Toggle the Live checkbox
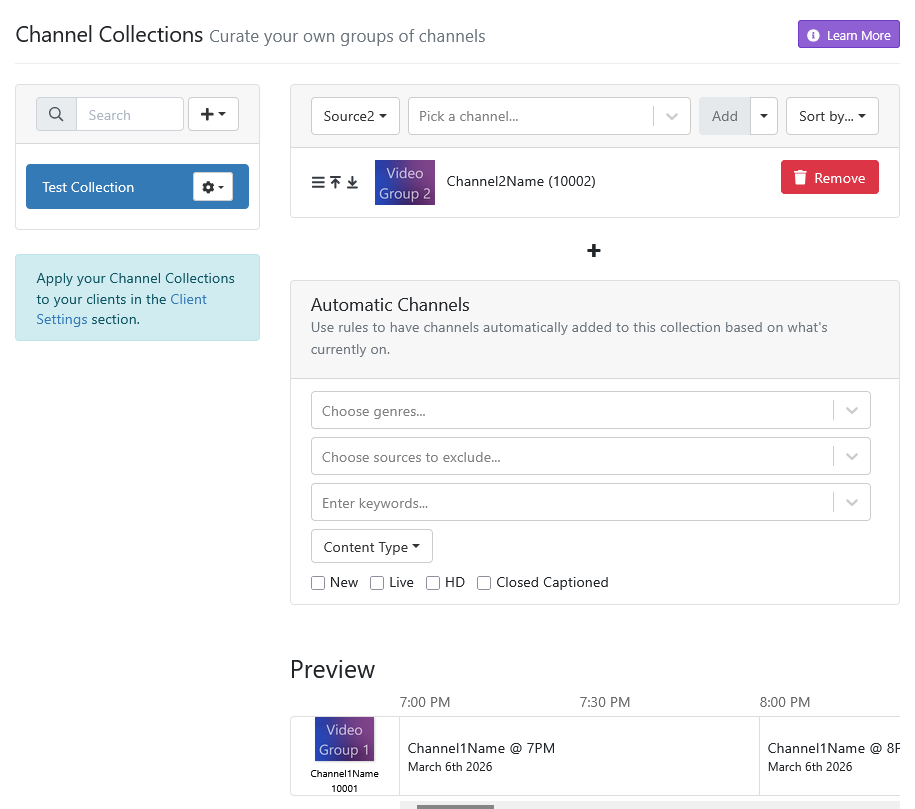This screenshot has width=915, height=809. [x=377, y=583]
